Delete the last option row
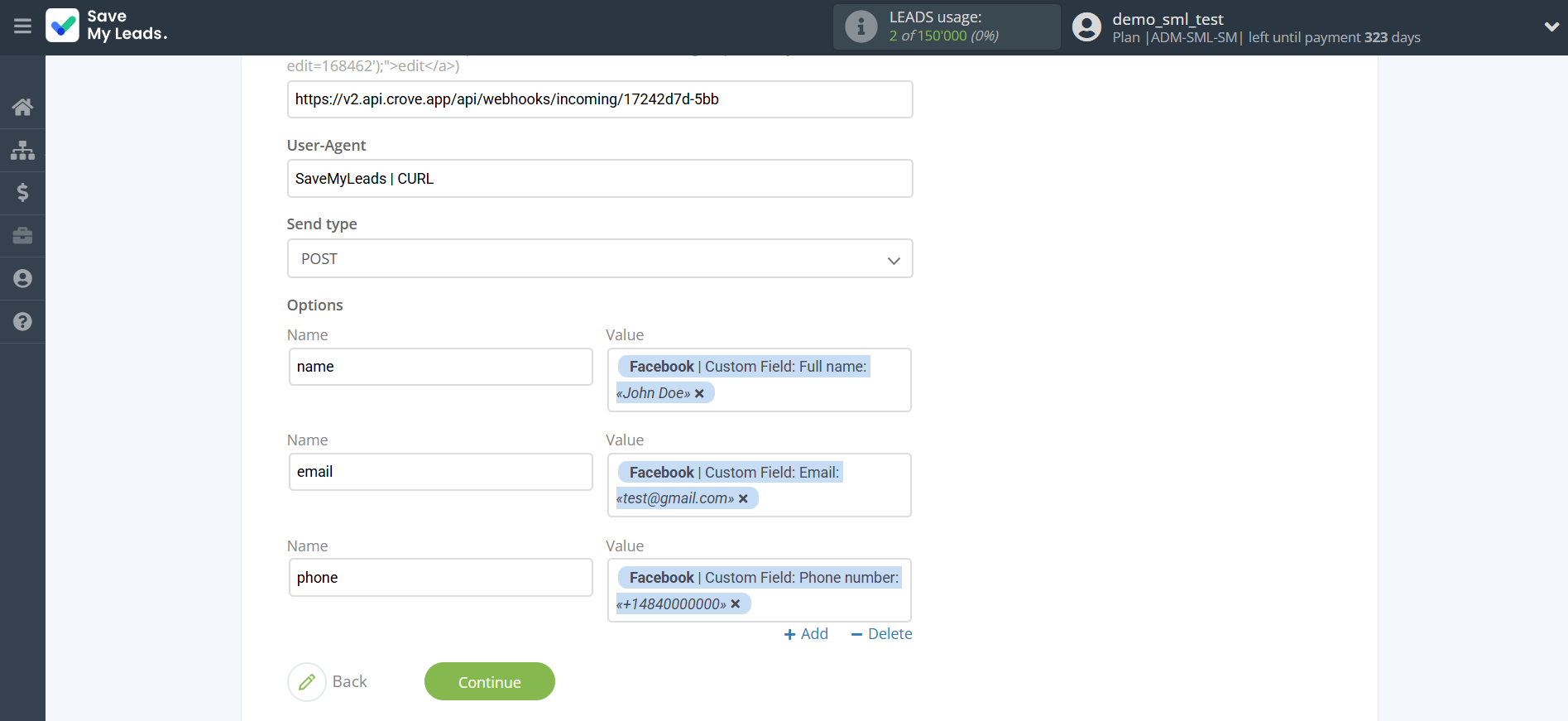This screenshot has width=1568, height=721. (881, 634)
